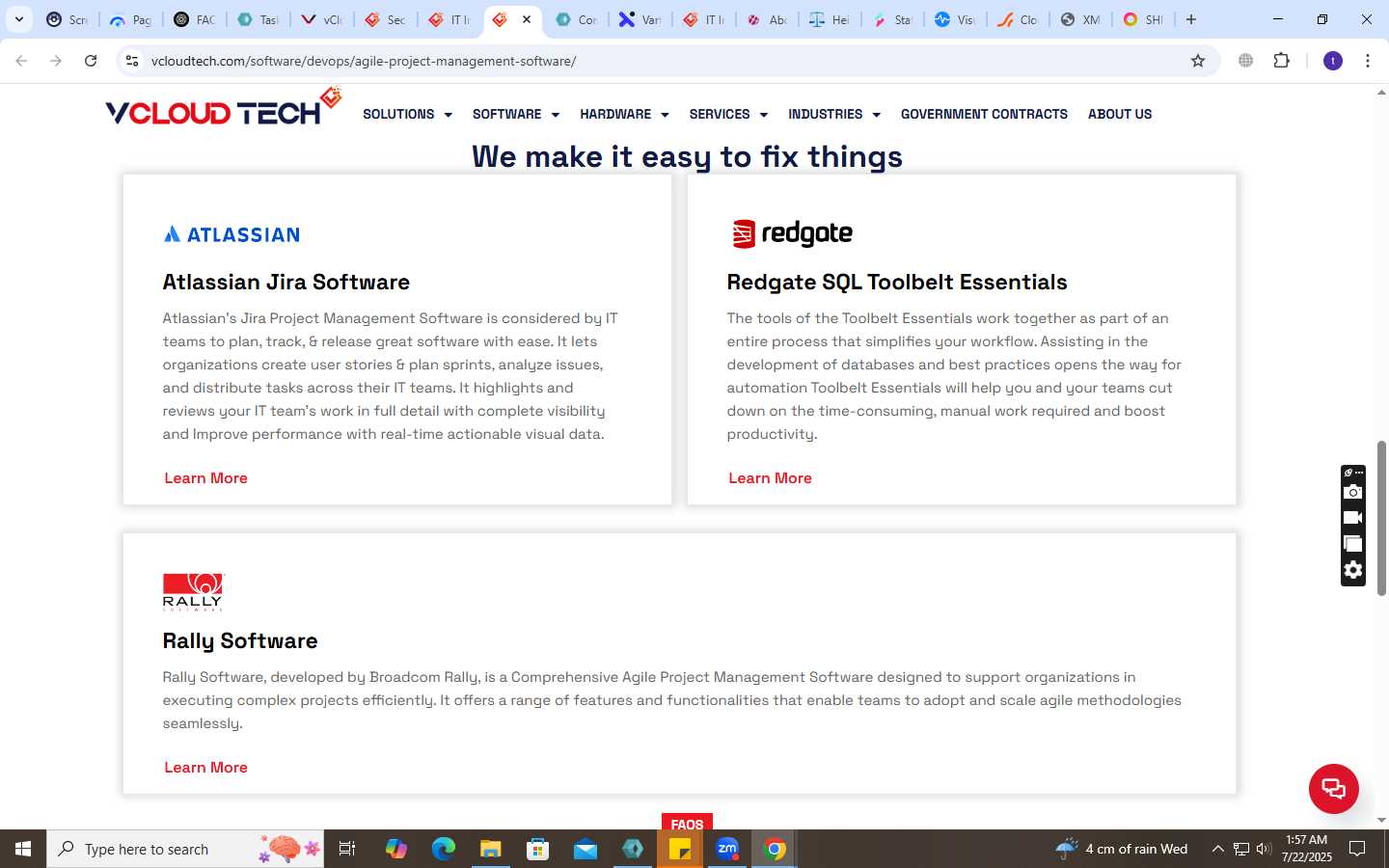Bookmark this page with star icon

[x=1198, y=61]
